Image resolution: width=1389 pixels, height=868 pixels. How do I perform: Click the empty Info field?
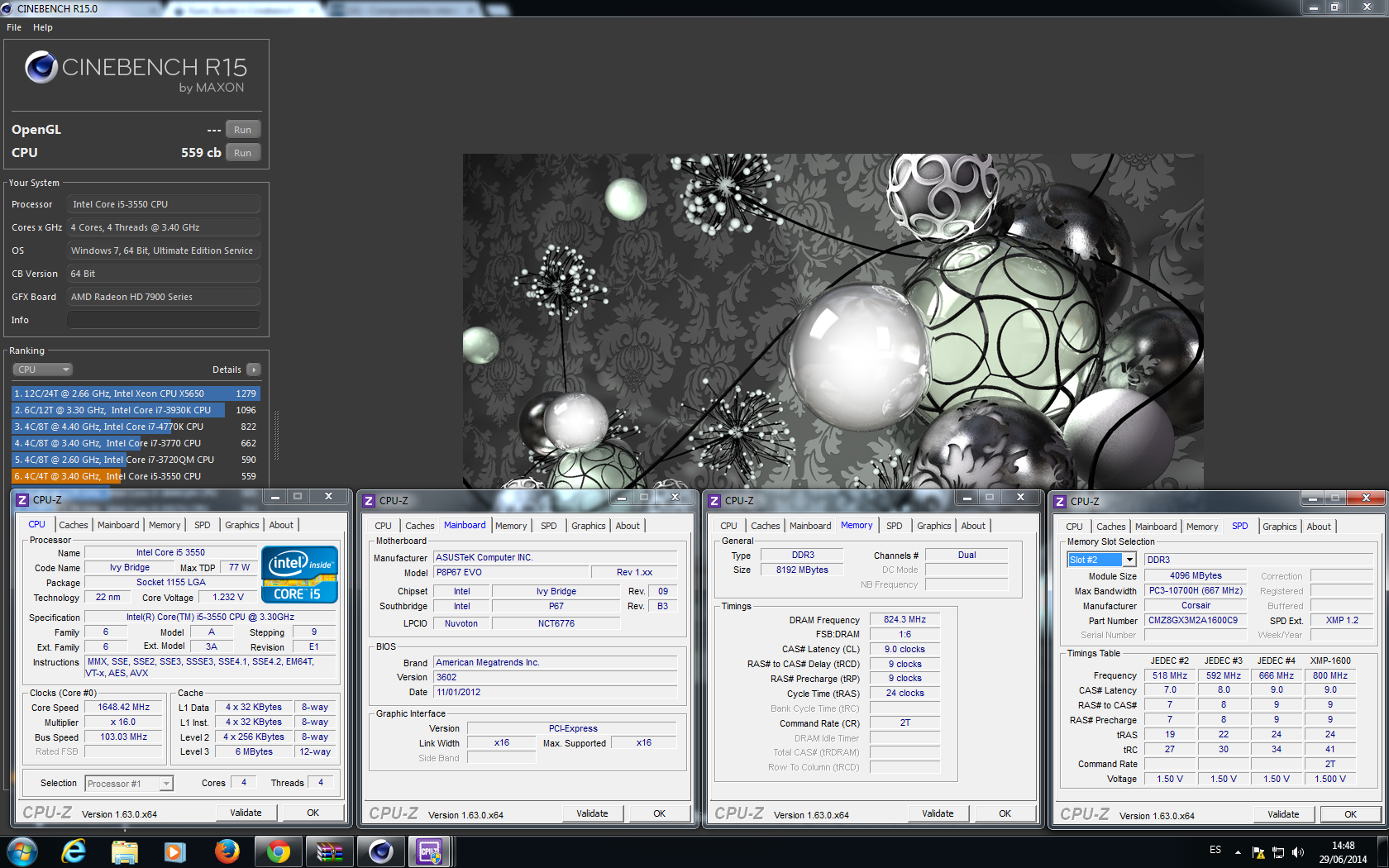click(x=164, y=320)
